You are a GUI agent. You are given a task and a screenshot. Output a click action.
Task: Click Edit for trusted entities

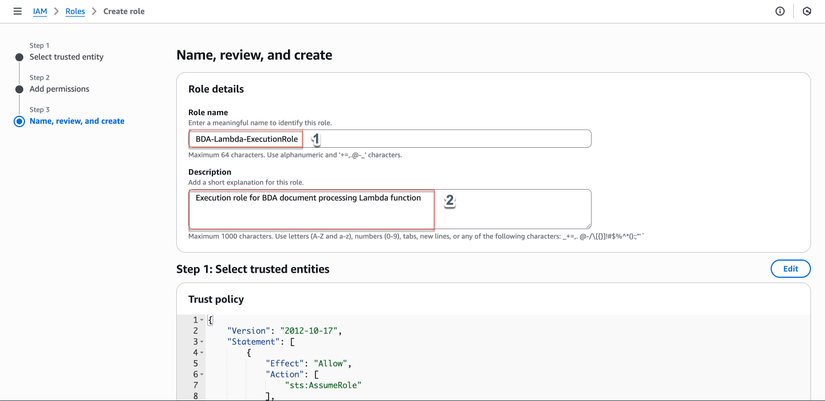tap(790, 269)
